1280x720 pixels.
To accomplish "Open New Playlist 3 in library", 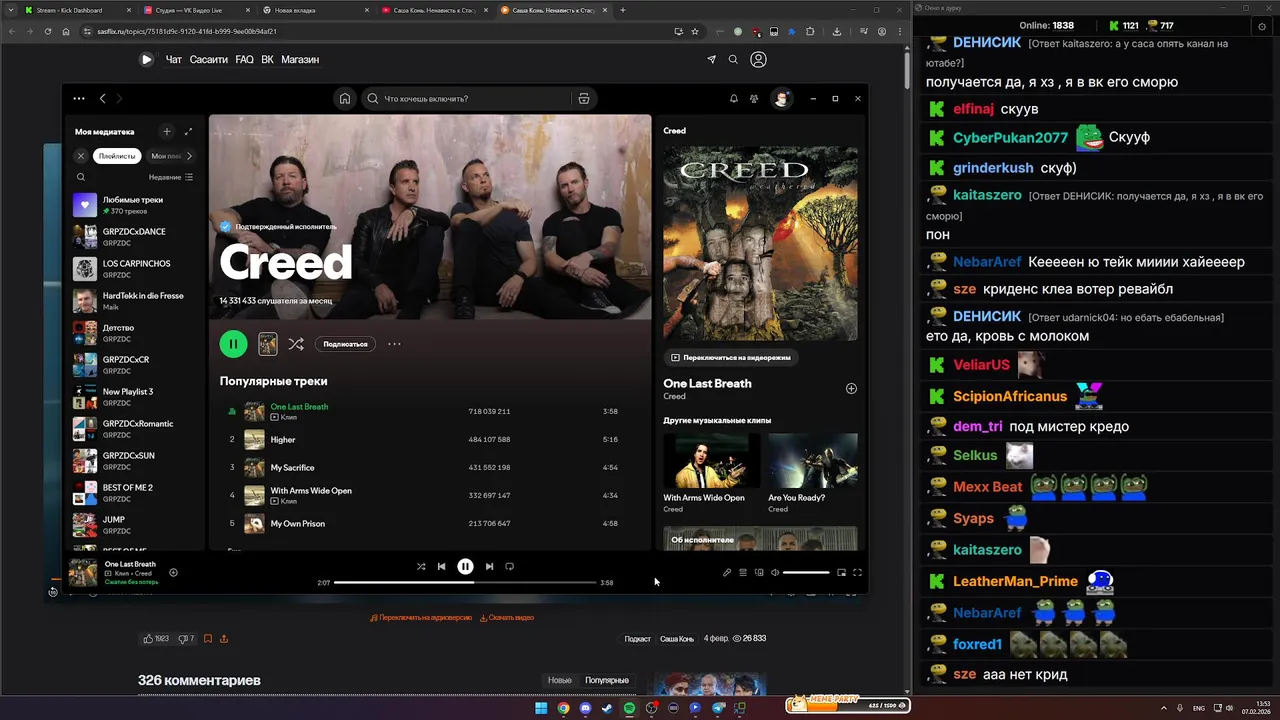I will tap(134, 397).
